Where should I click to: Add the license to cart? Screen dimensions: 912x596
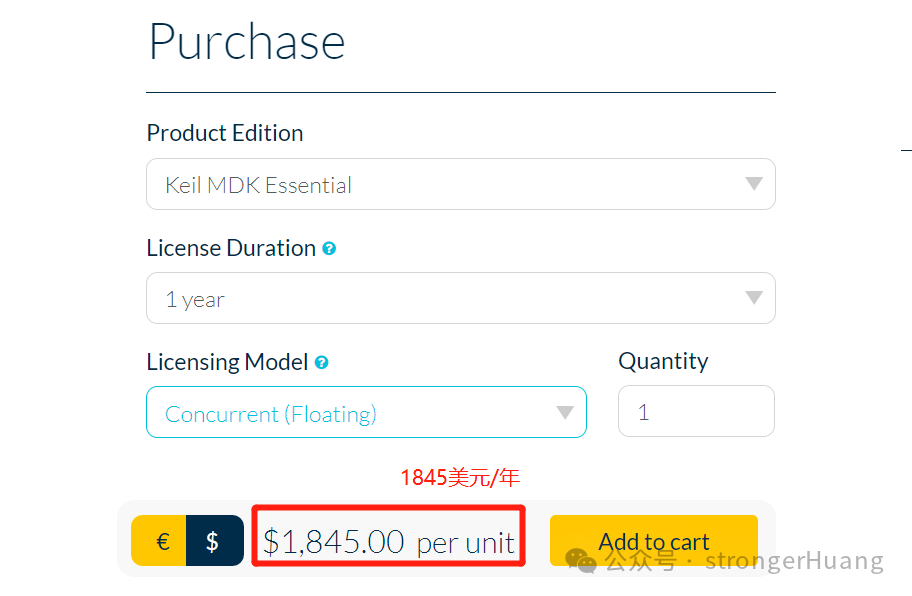pos(654,541)
